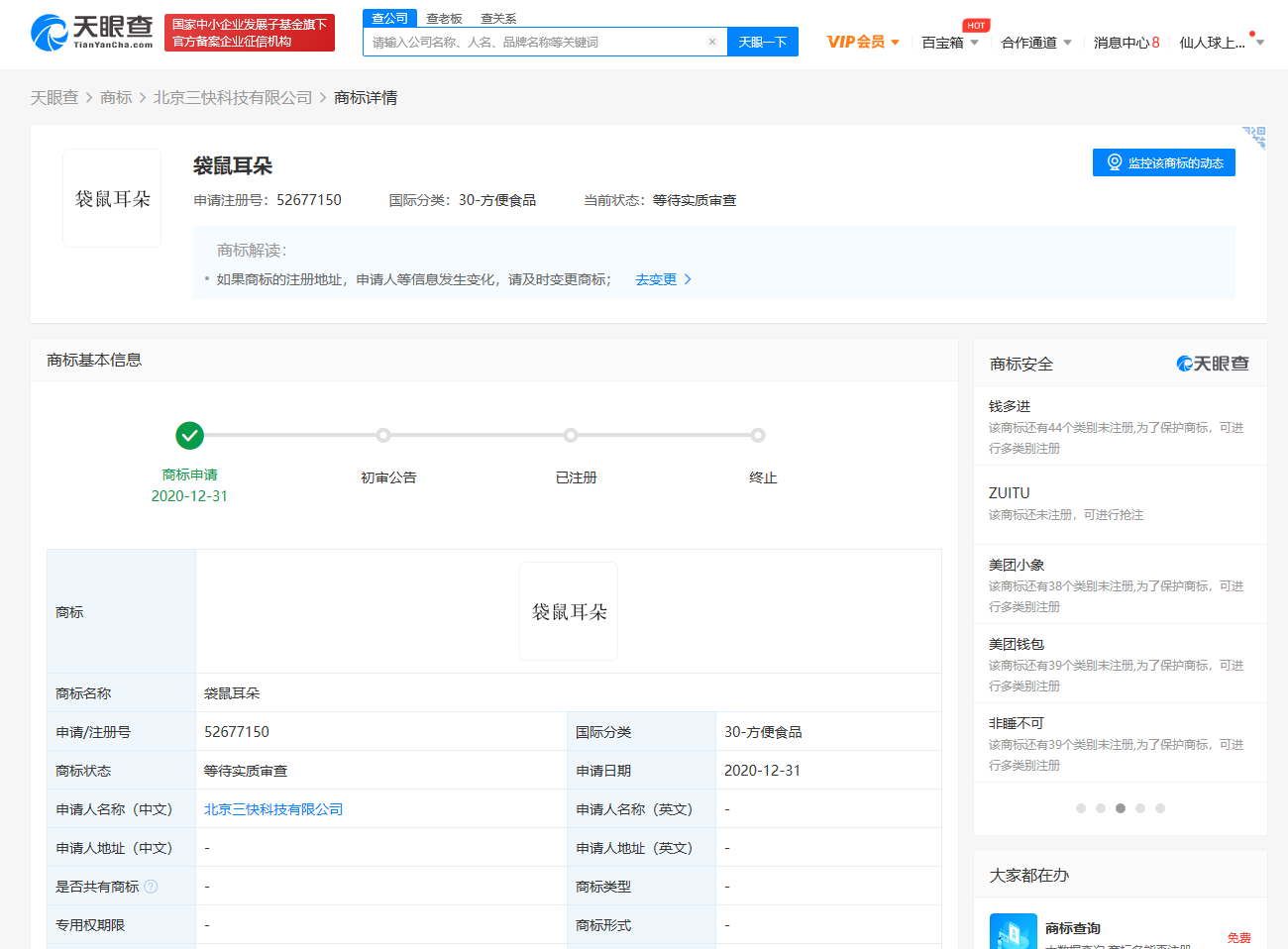The width and height of the screenshot is (1288, 949).
Task: Select the fifth carousel page dot
Action: point(1160,808)
